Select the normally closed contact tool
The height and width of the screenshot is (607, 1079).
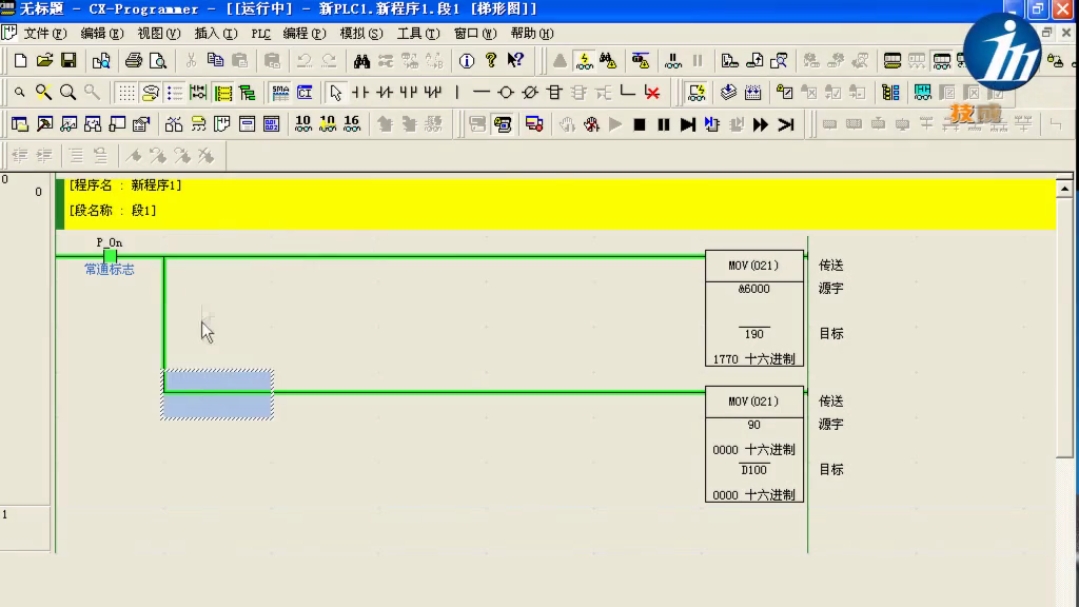click(384, 93)
